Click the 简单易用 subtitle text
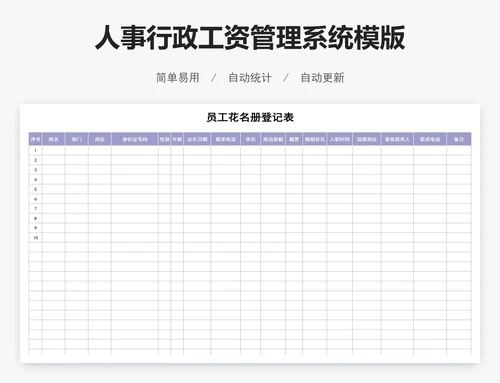Image resolution: width=500 pixels, height=383 pixels. point(178,78)
